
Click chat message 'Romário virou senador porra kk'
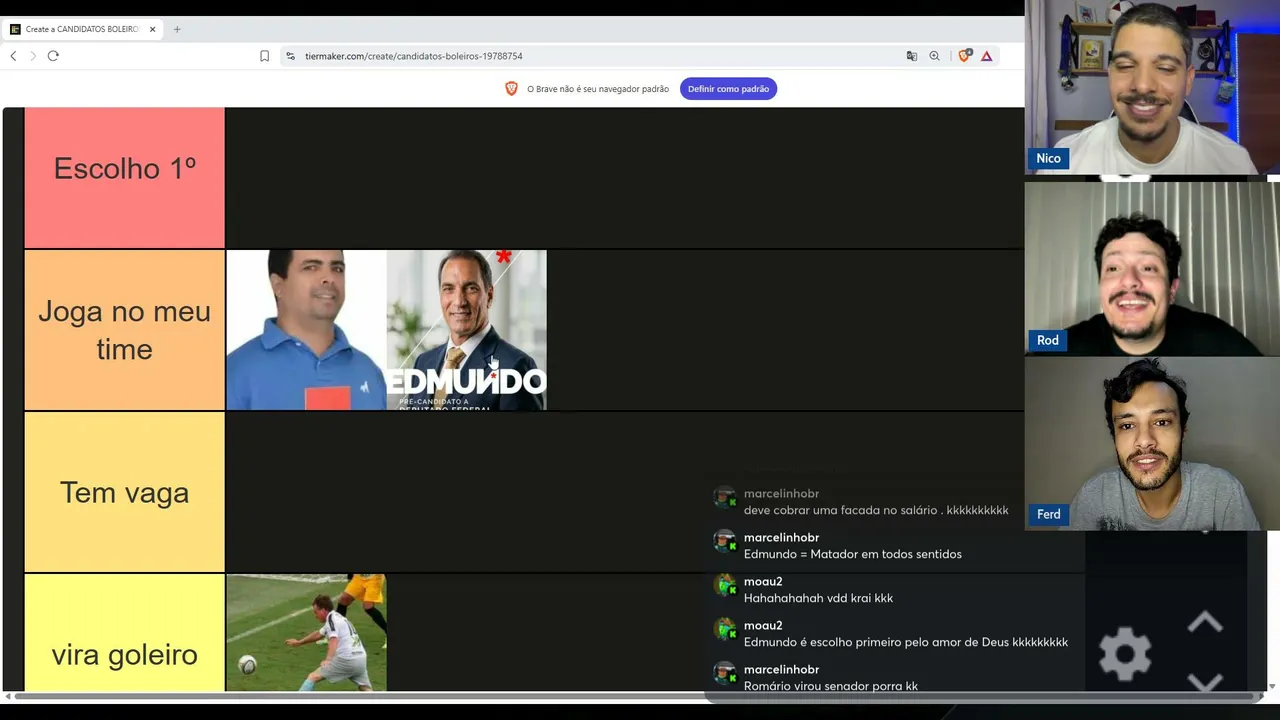coord(830,686)
